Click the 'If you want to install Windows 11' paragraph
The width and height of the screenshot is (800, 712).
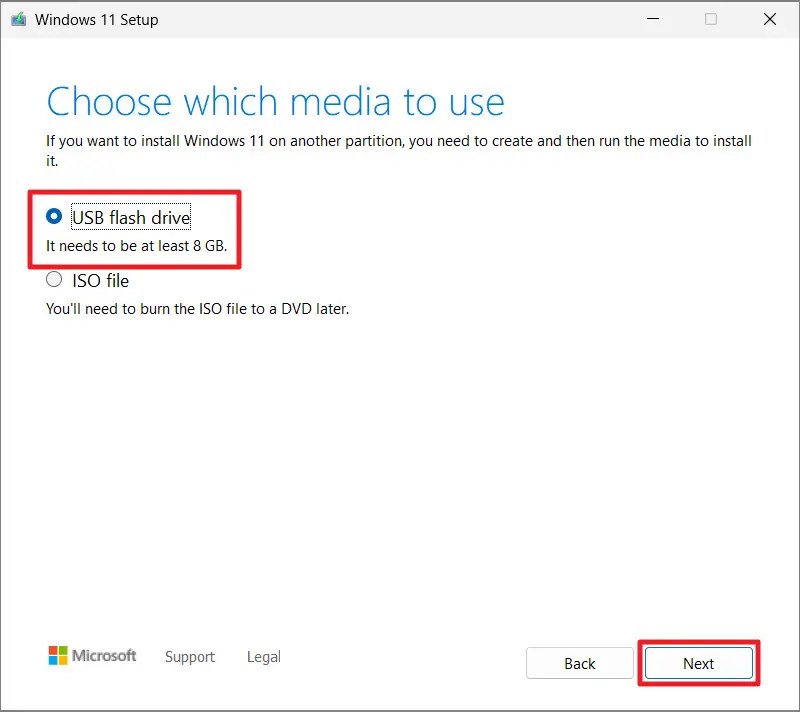(398, 150)
